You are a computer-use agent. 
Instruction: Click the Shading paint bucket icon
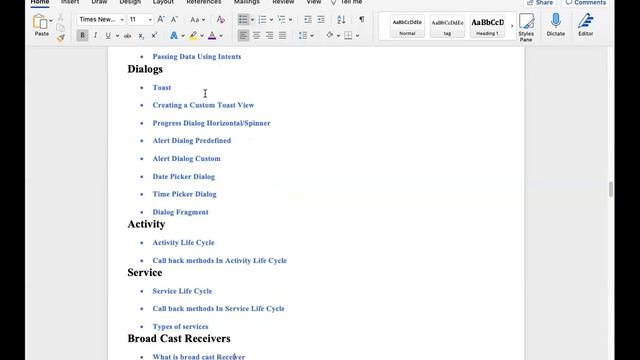click(x=330, y=36)
